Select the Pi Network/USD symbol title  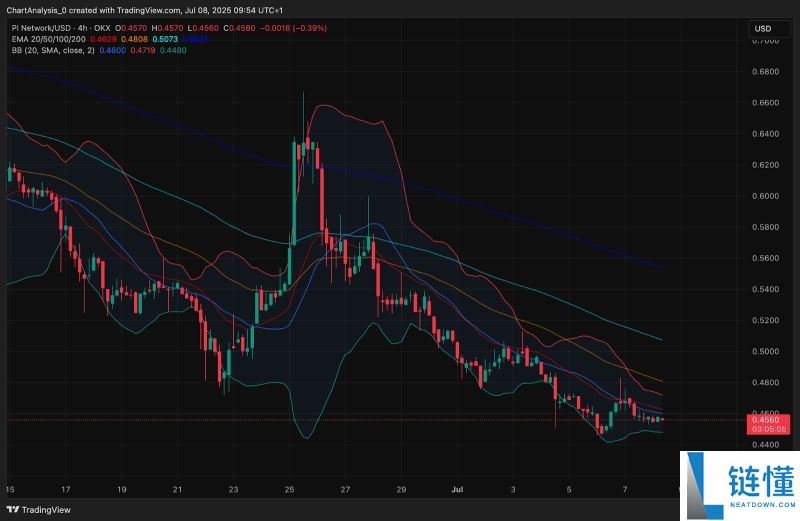pos(39,29)
